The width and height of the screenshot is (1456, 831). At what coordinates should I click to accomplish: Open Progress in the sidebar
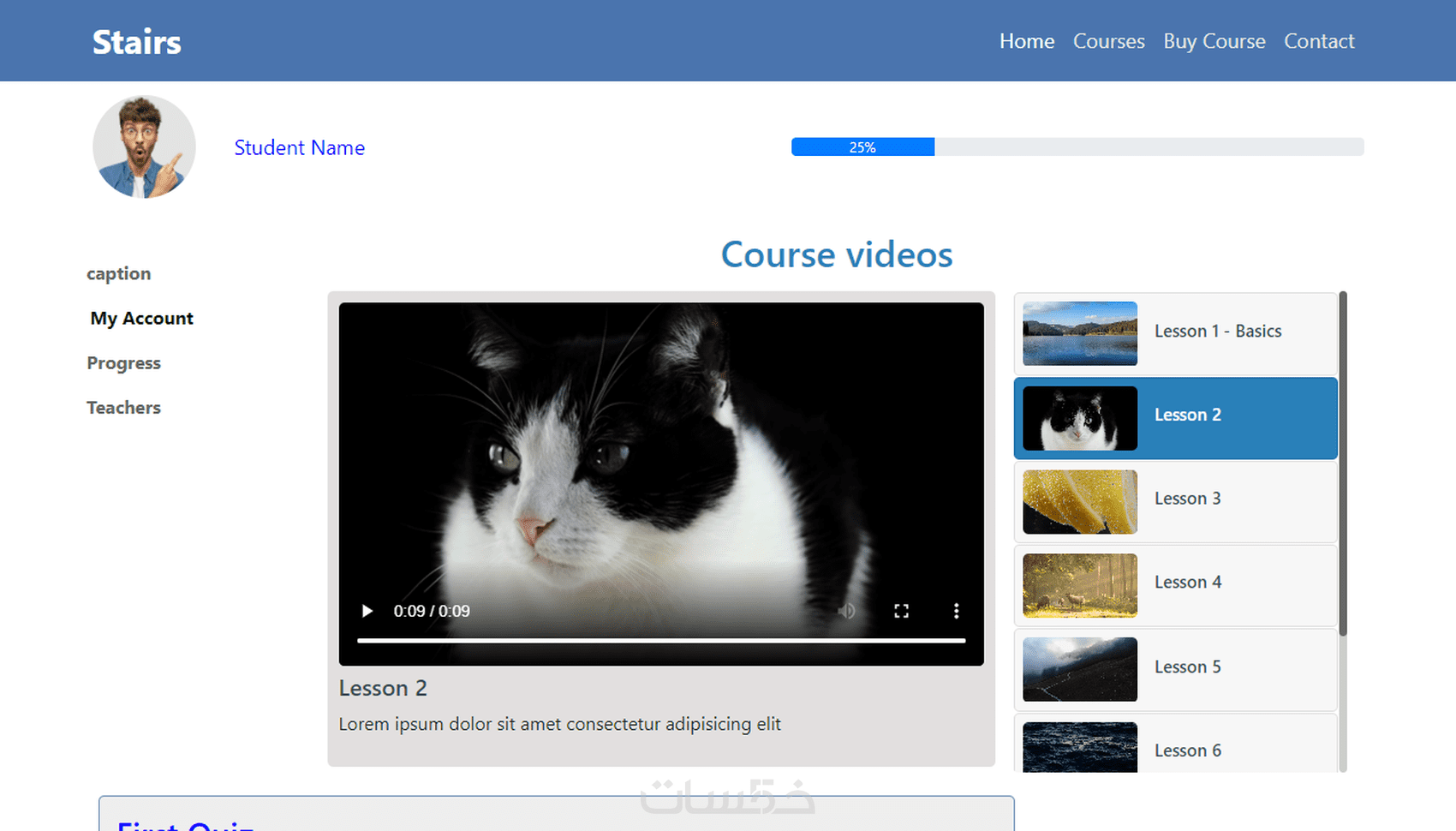(123, 363)
